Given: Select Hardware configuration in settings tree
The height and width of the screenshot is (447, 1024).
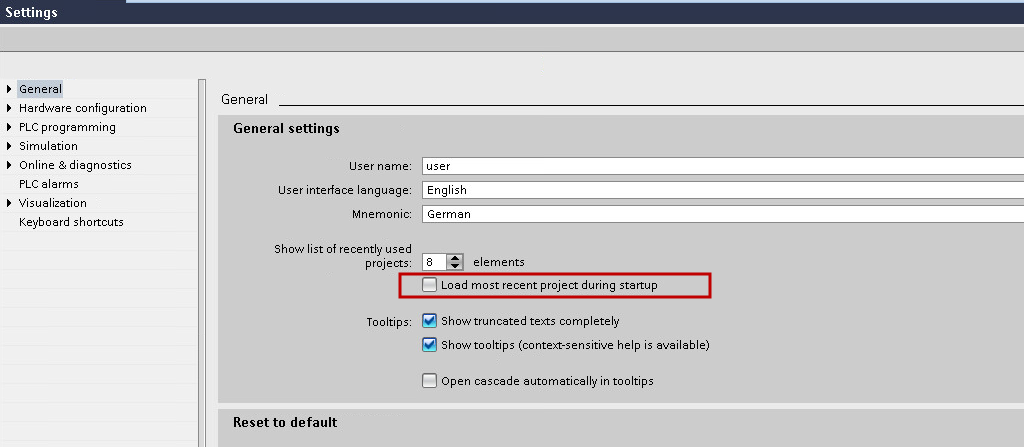Looking at the screenshot, I should pyautogui.click(x=82, y=108).
